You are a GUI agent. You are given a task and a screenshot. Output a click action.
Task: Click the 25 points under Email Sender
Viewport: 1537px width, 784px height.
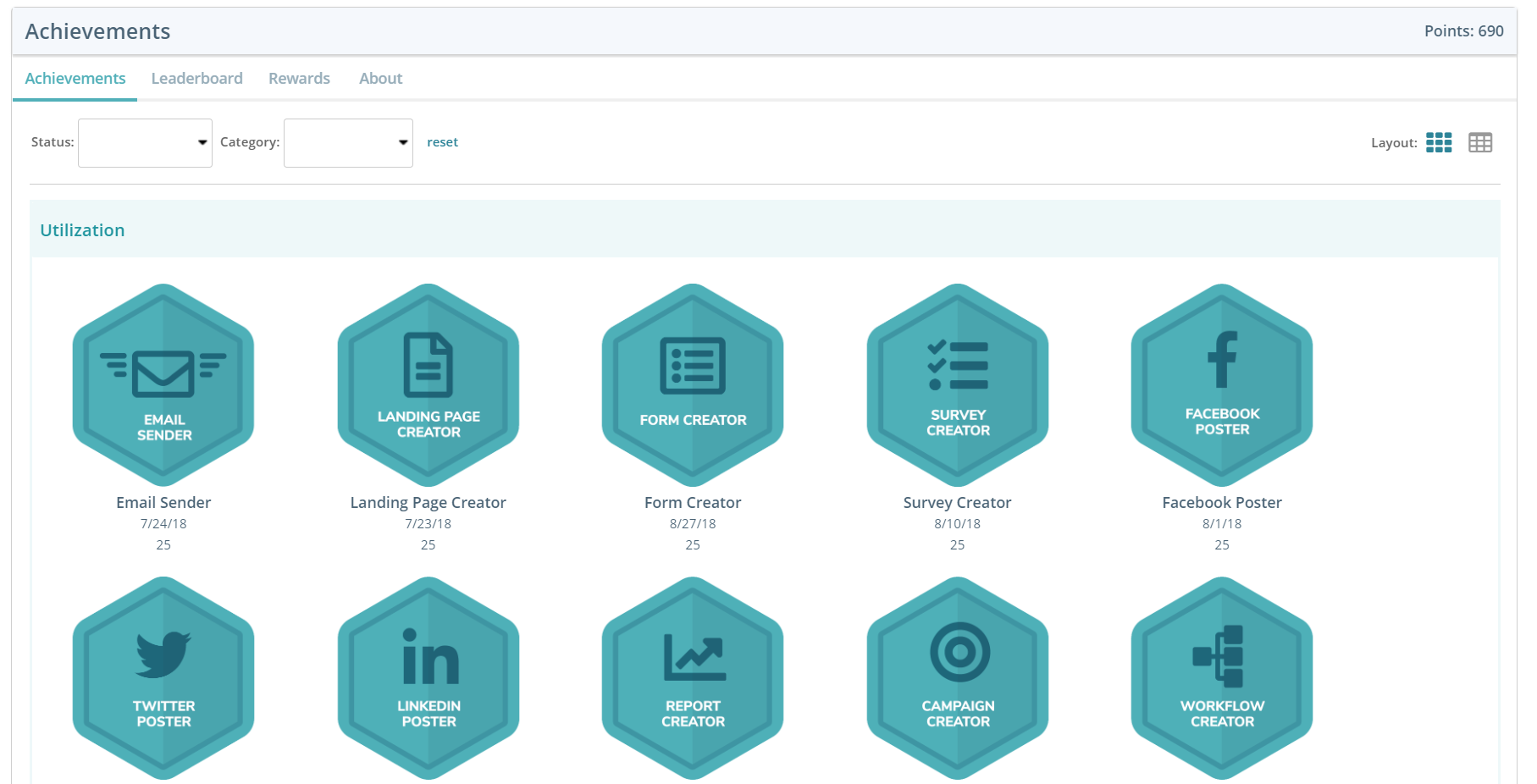click(163, 545)
